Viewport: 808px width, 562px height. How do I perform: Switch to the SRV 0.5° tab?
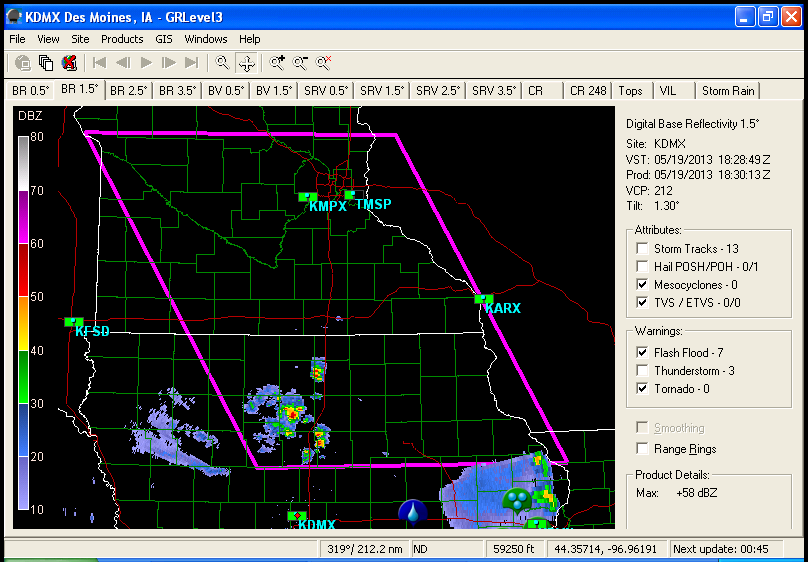pos(326,91)
